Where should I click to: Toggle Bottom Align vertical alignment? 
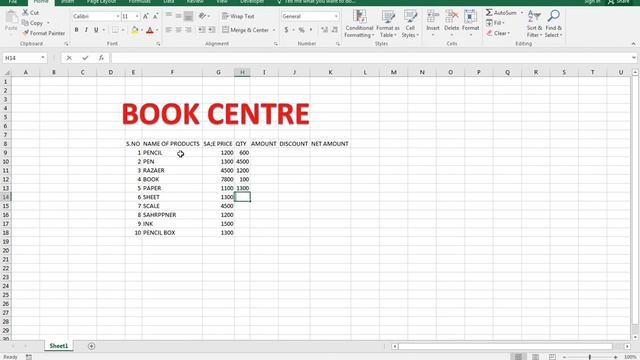click(x=188, y=16)
